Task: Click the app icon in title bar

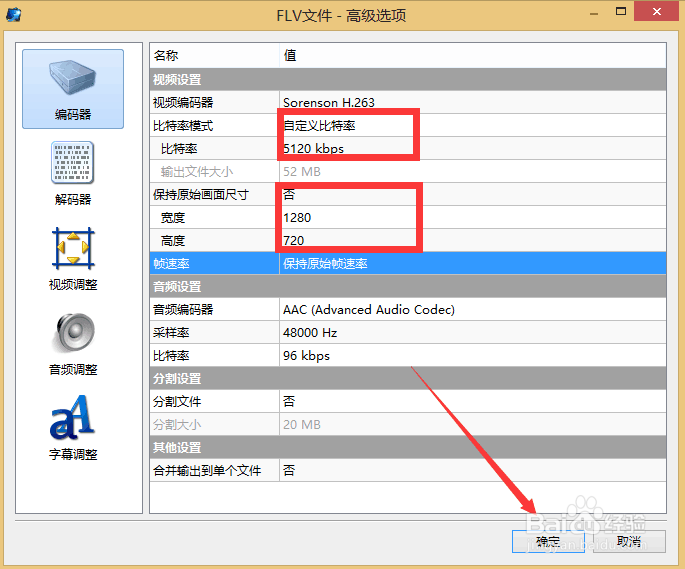Action: click(x=14, y=15)
